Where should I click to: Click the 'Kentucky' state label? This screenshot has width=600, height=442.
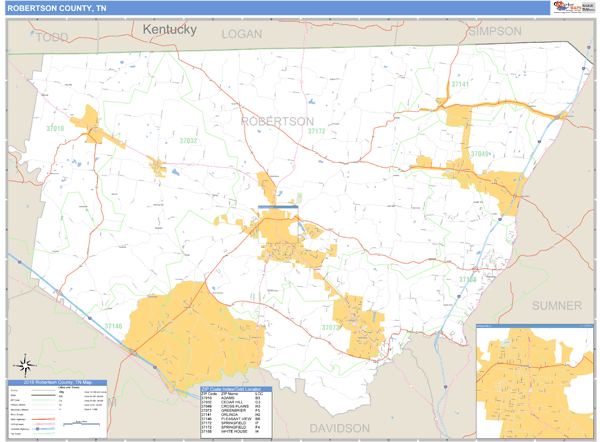[170, 29]
